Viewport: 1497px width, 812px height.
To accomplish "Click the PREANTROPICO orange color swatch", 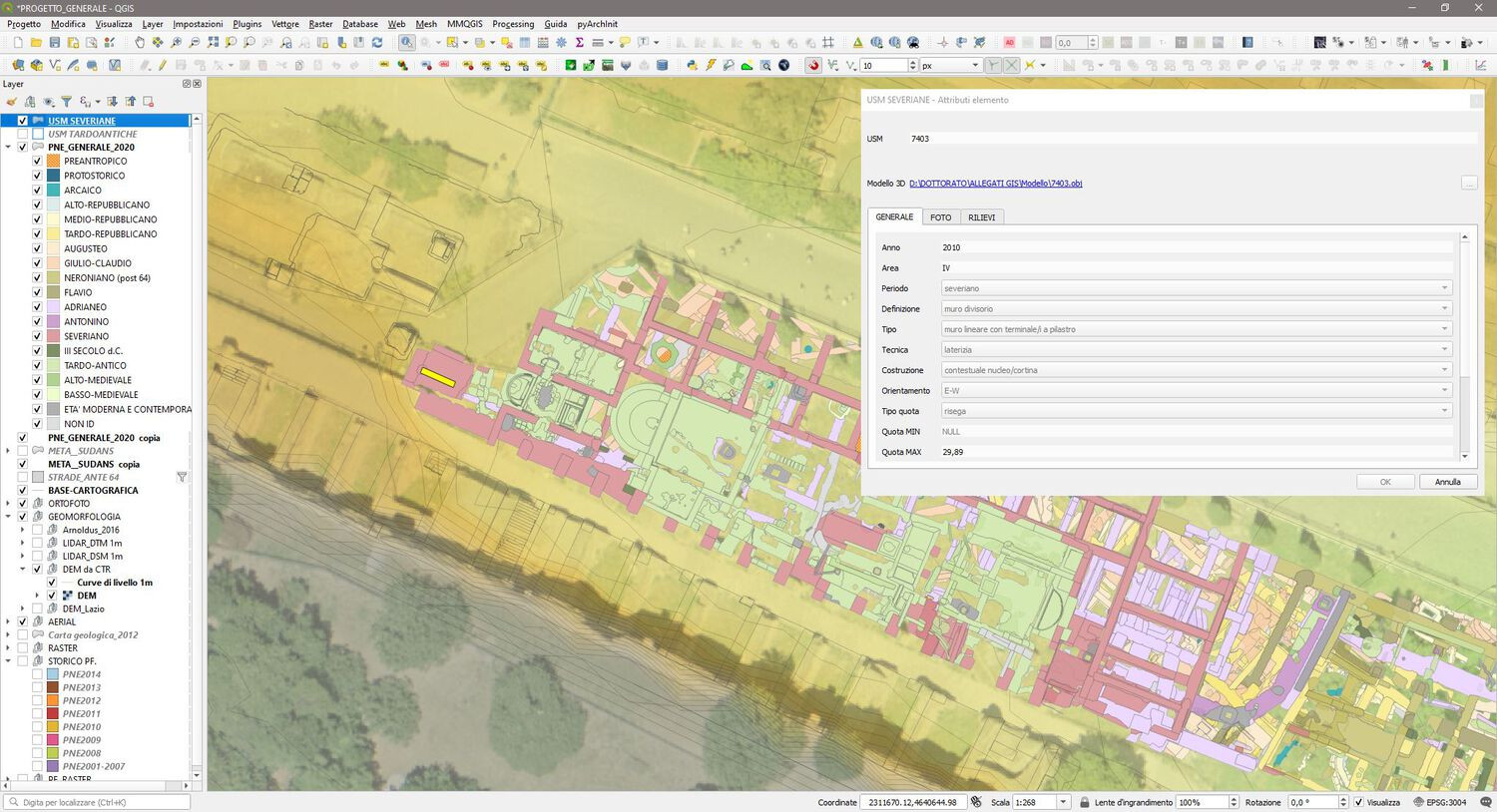I will point(54,161).
